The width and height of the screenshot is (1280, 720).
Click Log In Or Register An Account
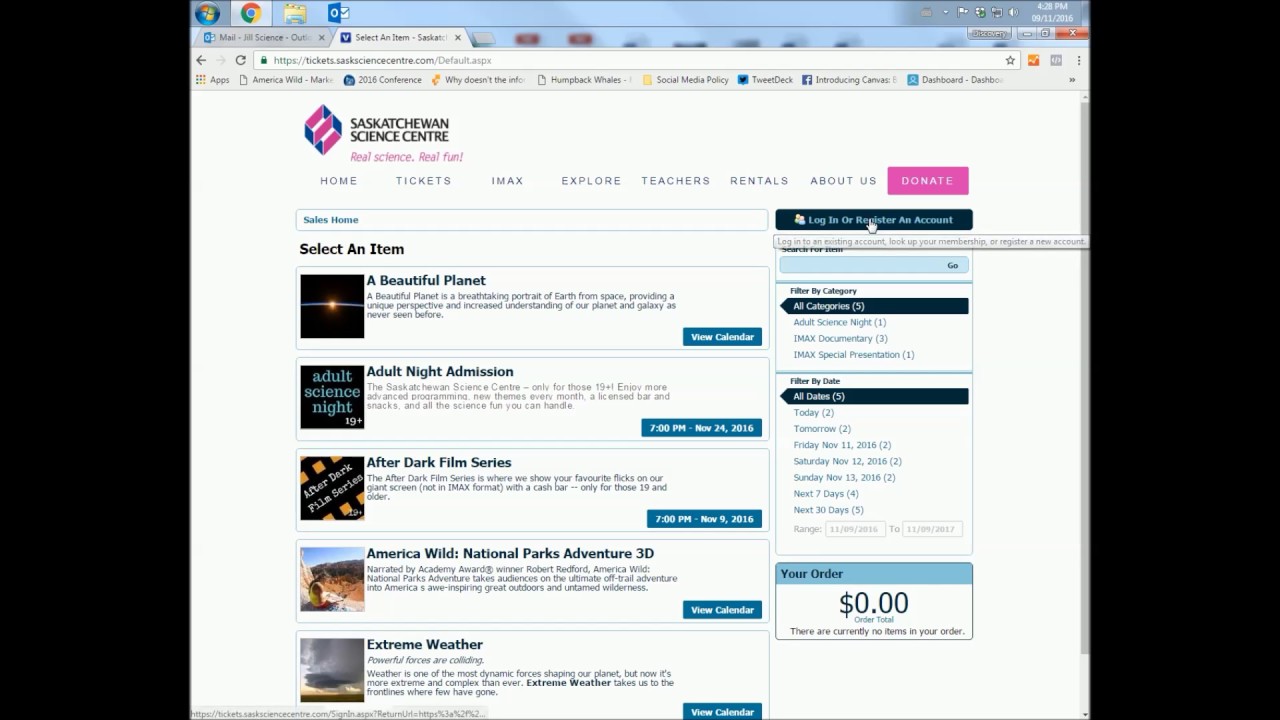874,220
